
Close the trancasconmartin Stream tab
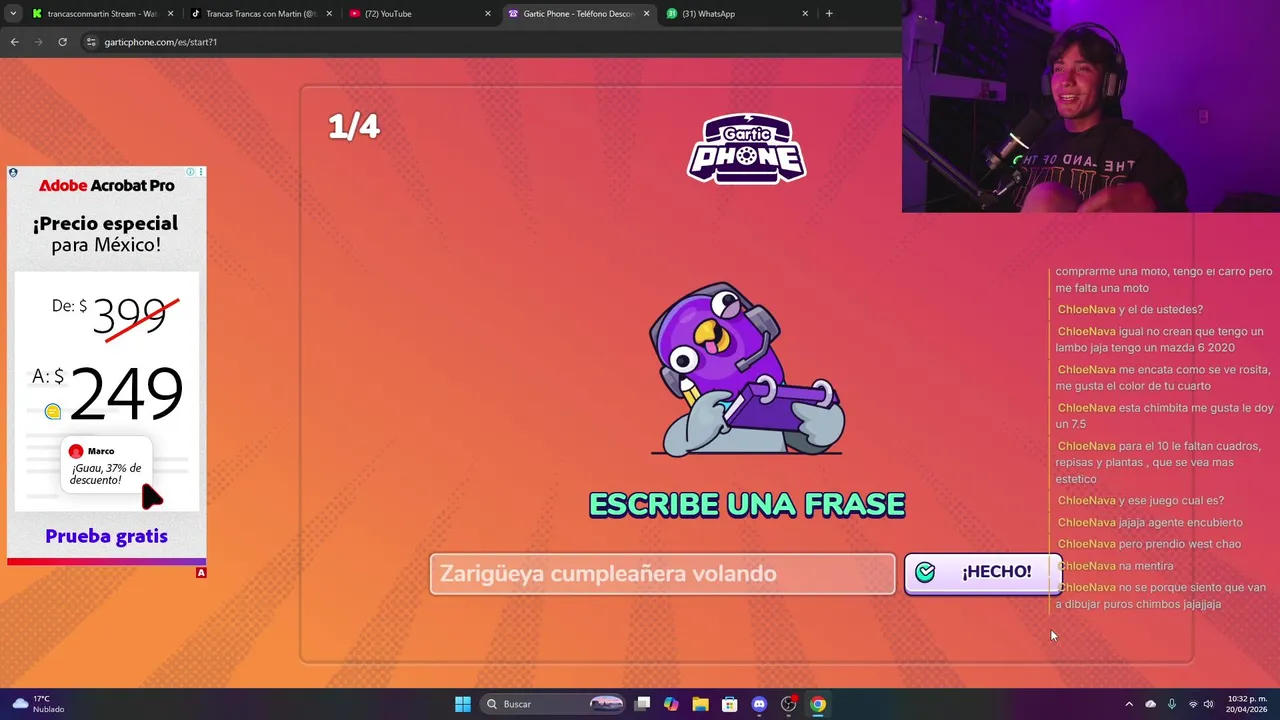(170, 14)
